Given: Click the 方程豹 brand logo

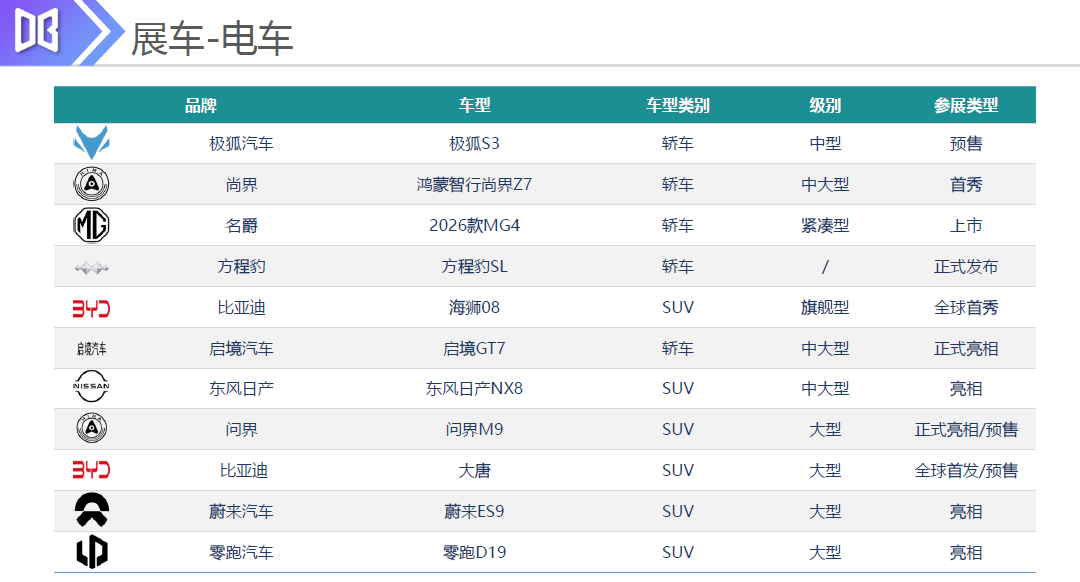Looking at the screenshot, I should pos(92,267).
